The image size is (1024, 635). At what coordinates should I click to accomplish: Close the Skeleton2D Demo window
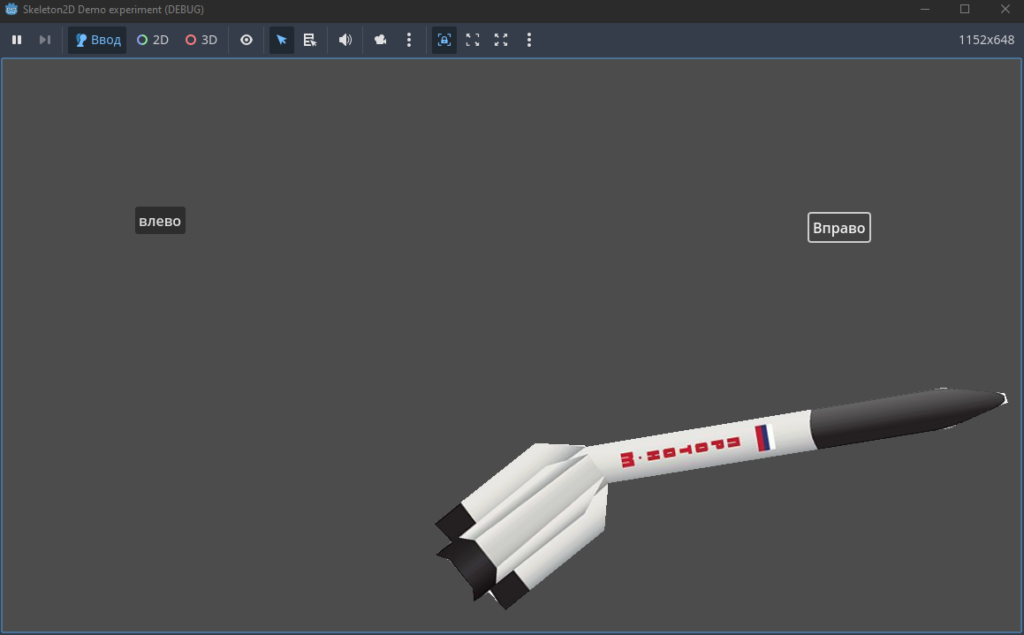[x=1005, y=9]
